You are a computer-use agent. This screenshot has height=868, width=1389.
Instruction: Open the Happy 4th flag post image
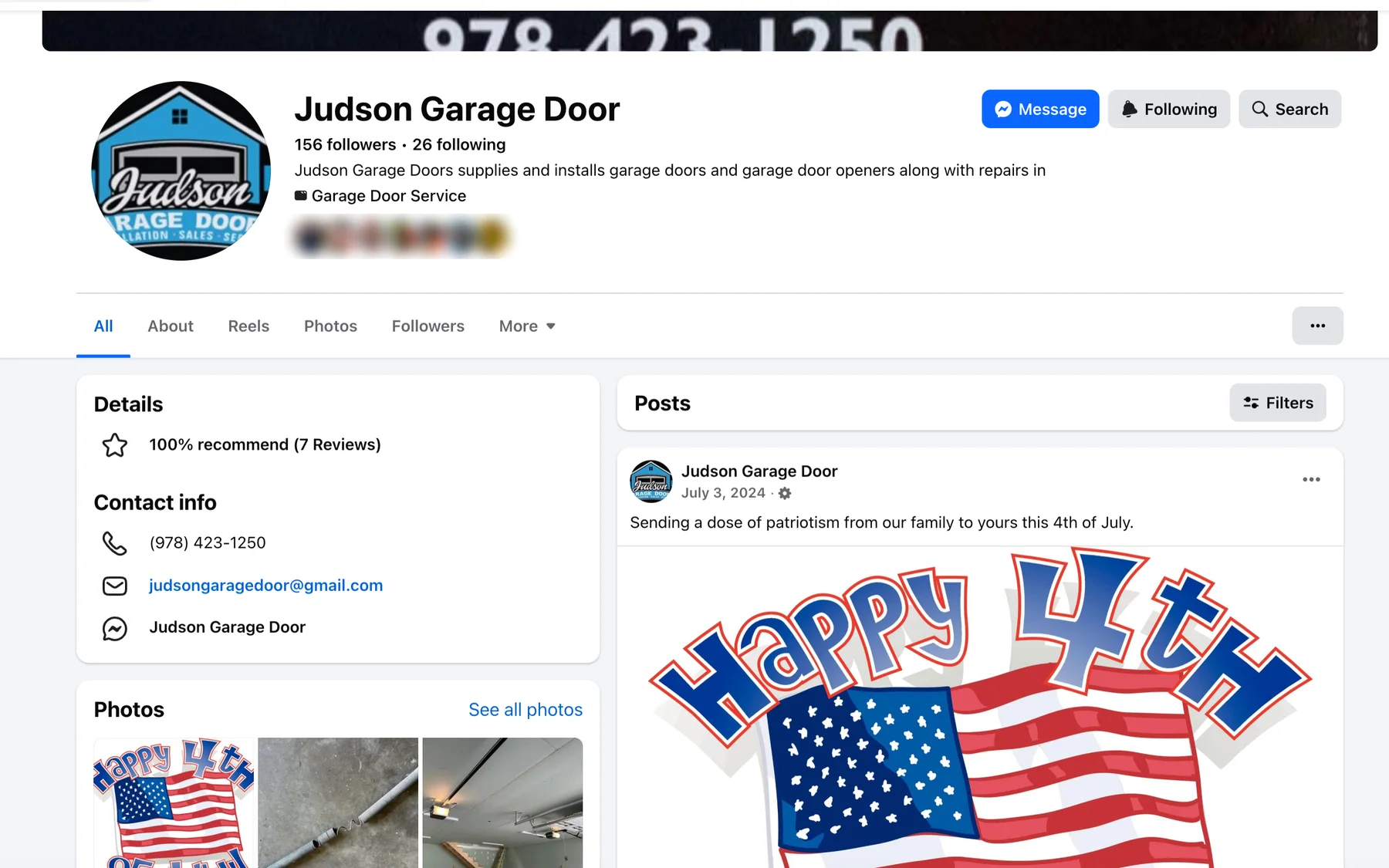coord(980,707)
